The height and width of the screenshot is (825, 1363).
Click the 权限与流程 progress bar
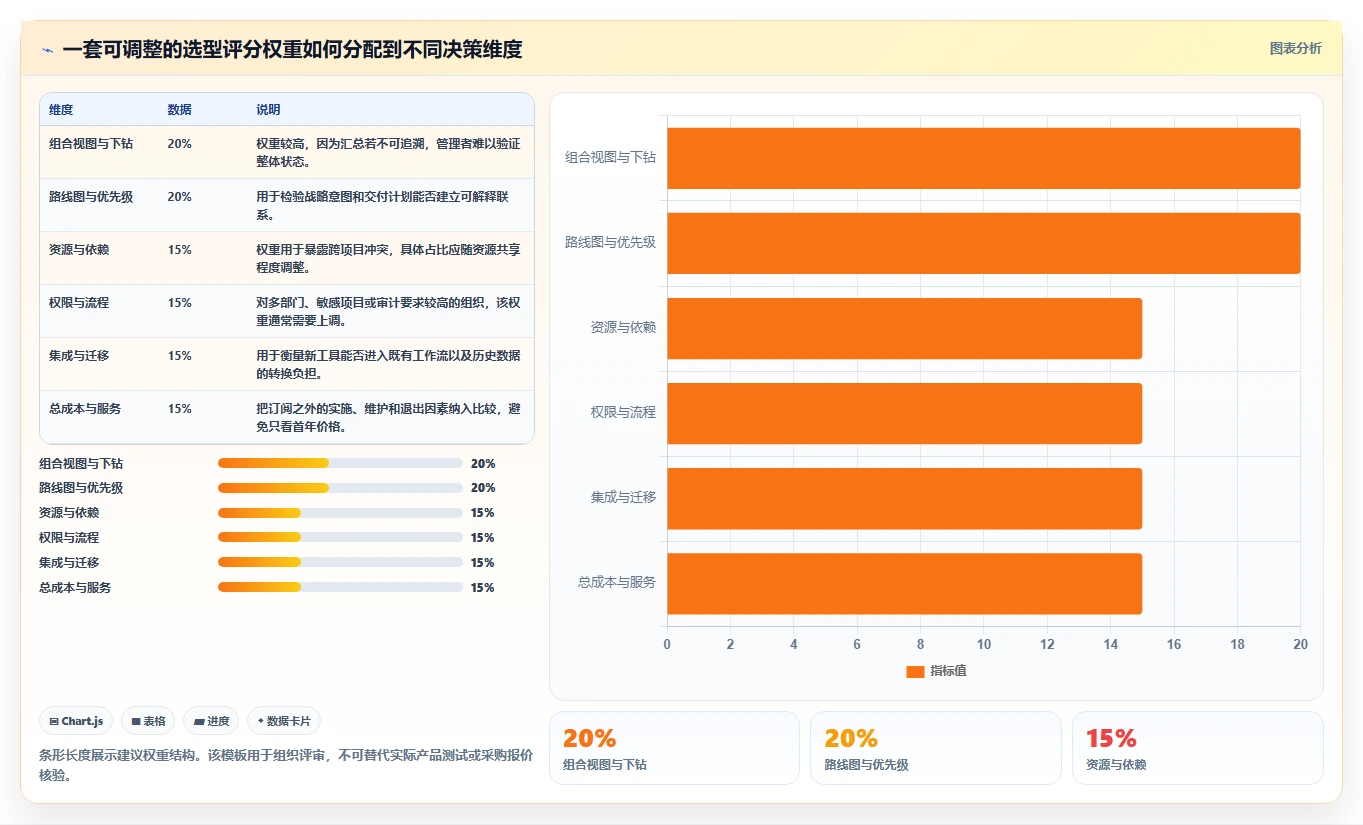pos(340,538)
